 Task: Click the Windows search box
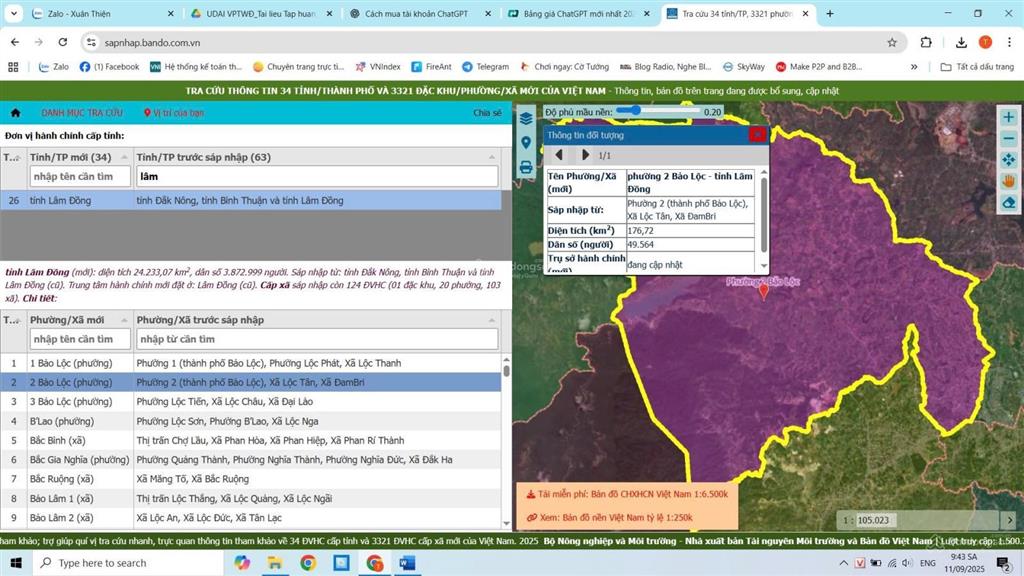[x=128, y=563]
